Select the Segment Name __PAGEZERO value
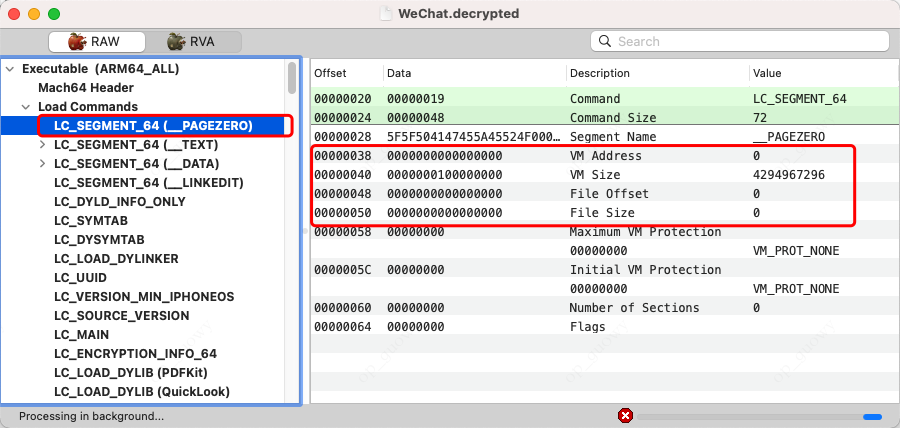The image size is (900, 428). (x=789, y=137)
